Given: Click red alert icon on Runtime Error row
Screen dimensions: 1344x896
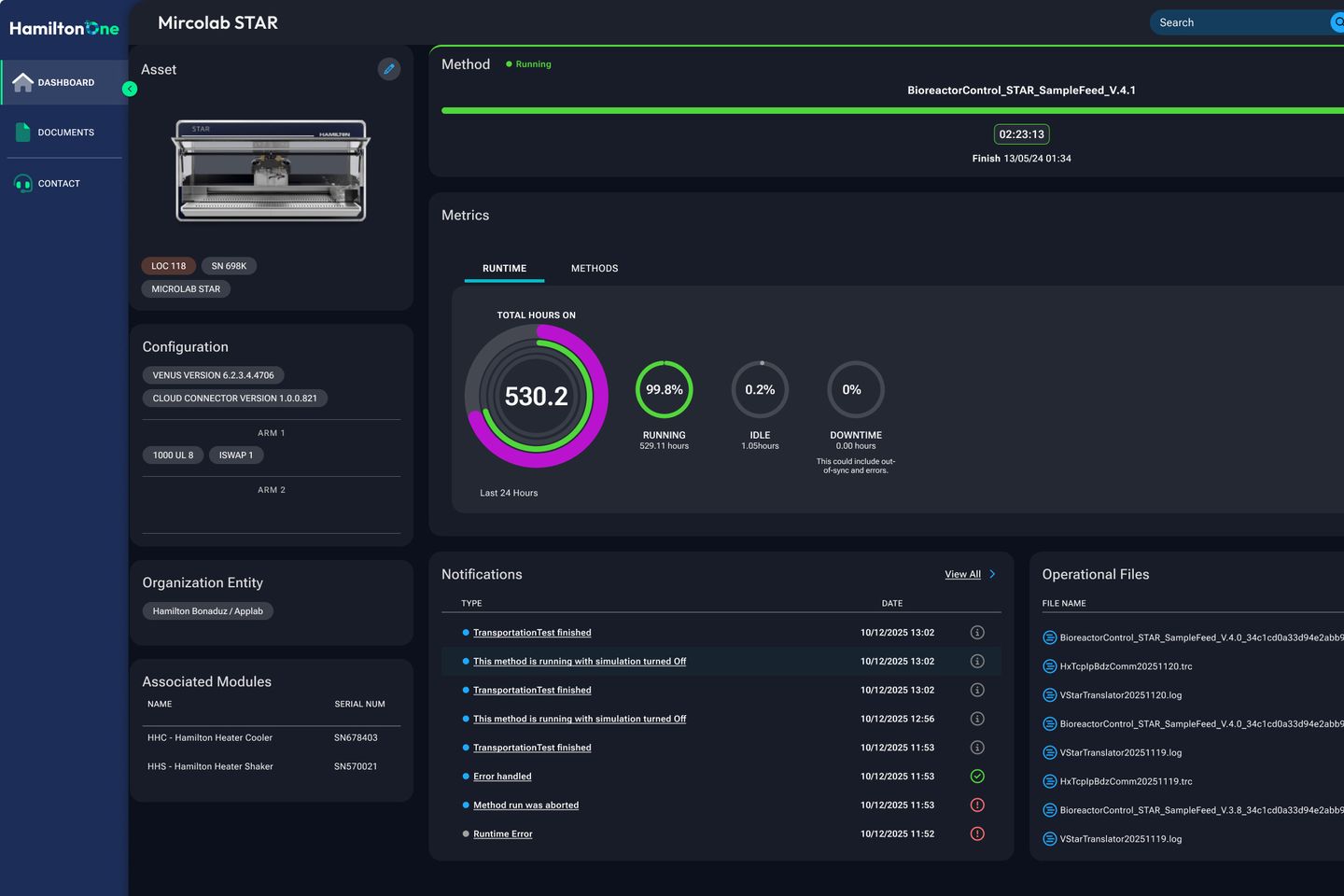Looking at the screenshot, I should [x=977, y=834].
